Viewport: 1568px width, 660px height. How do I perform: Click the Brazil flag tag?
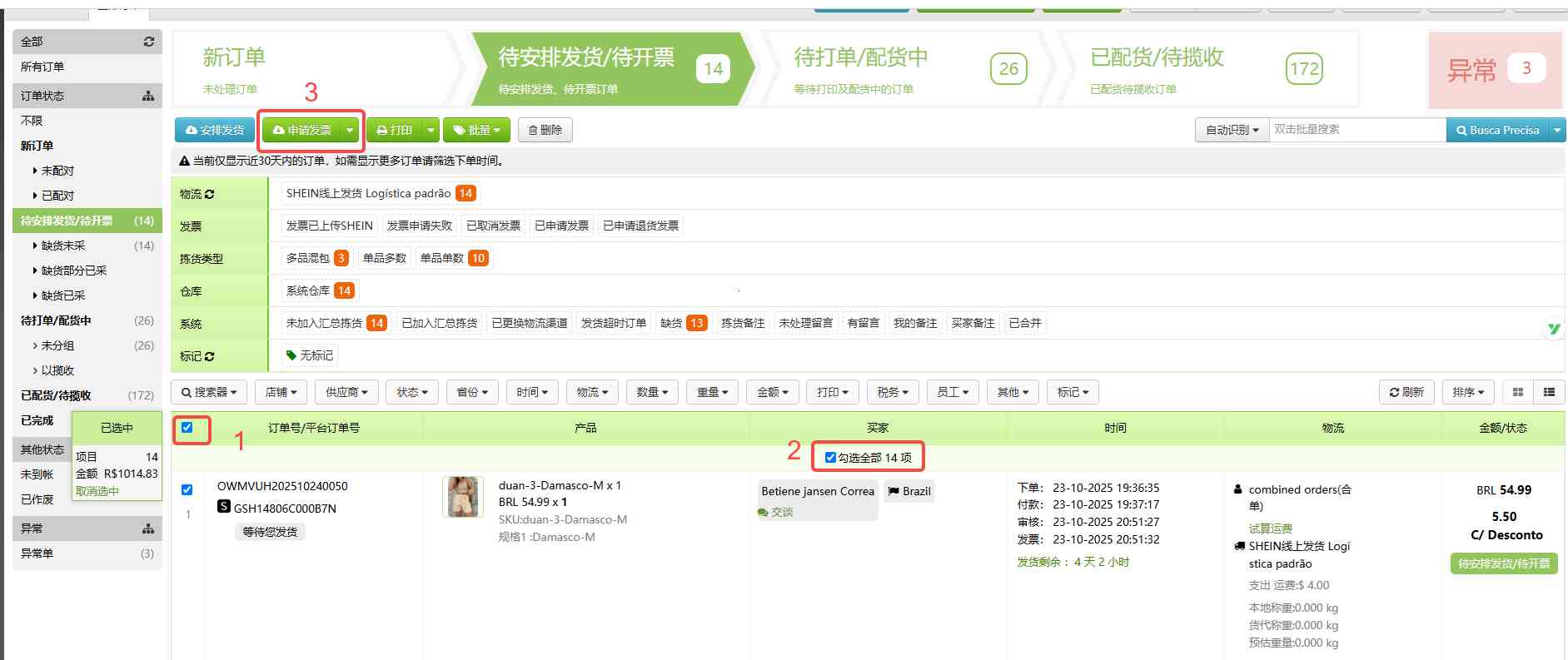point(909,491)
